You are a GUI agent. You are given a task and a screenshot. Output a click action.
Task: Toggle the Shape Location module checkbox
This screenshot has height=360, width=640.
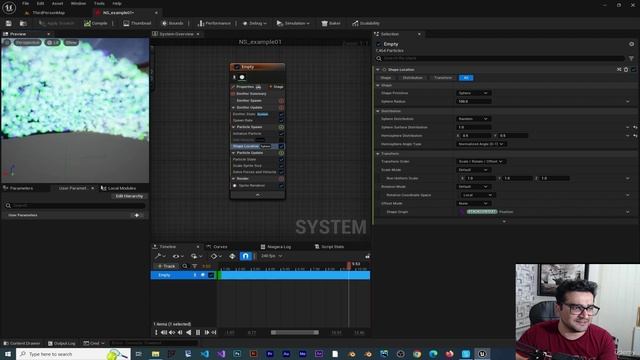[x=281, y=146]
